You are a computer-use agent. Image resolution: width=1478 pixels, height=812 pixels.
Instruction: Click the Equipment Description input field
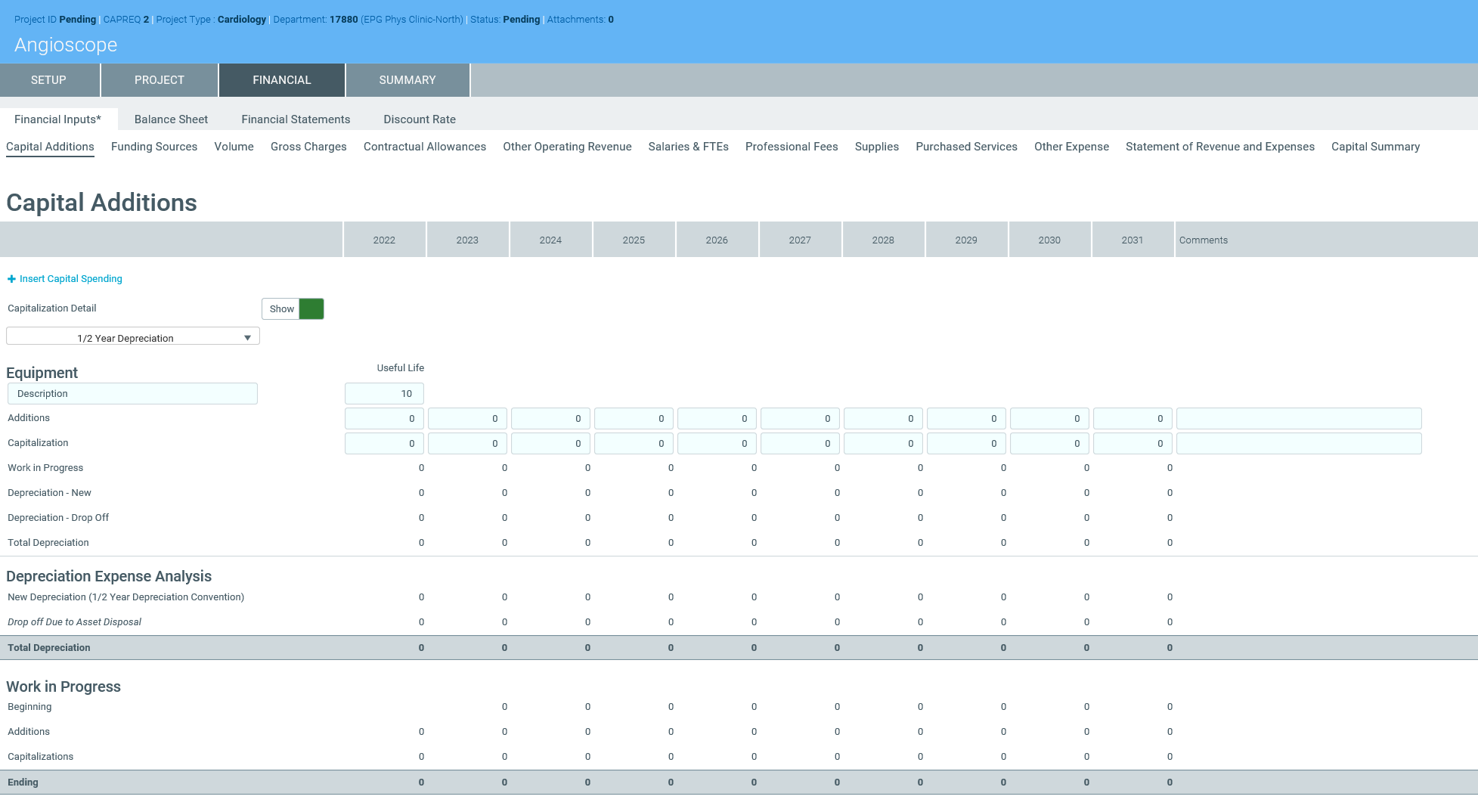click(x=132, y=393)
